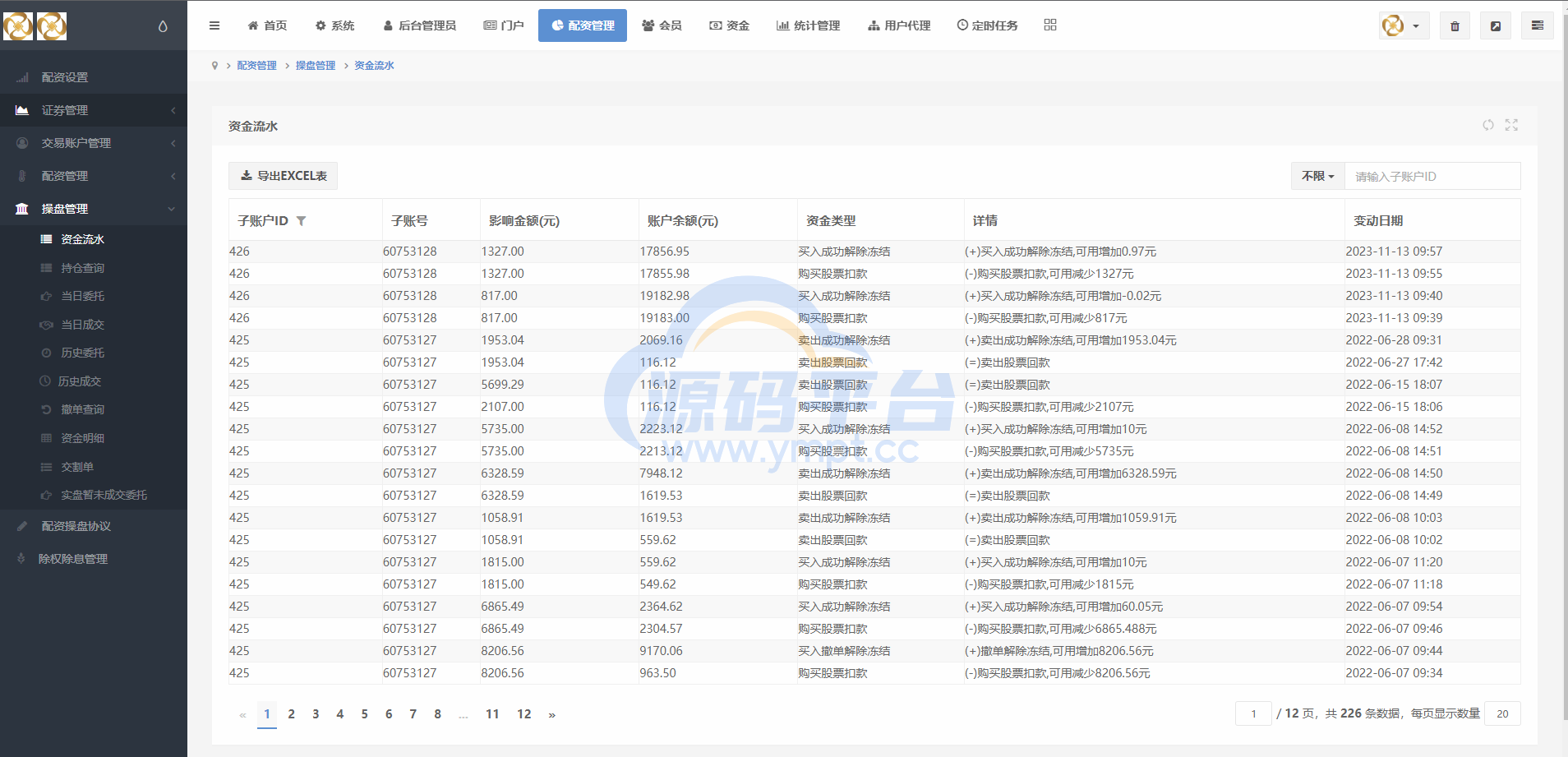Image resolution: width=1568 pixels, height=757 pixels.
Task: Click previous page « arrow
Action: point(242,714)
